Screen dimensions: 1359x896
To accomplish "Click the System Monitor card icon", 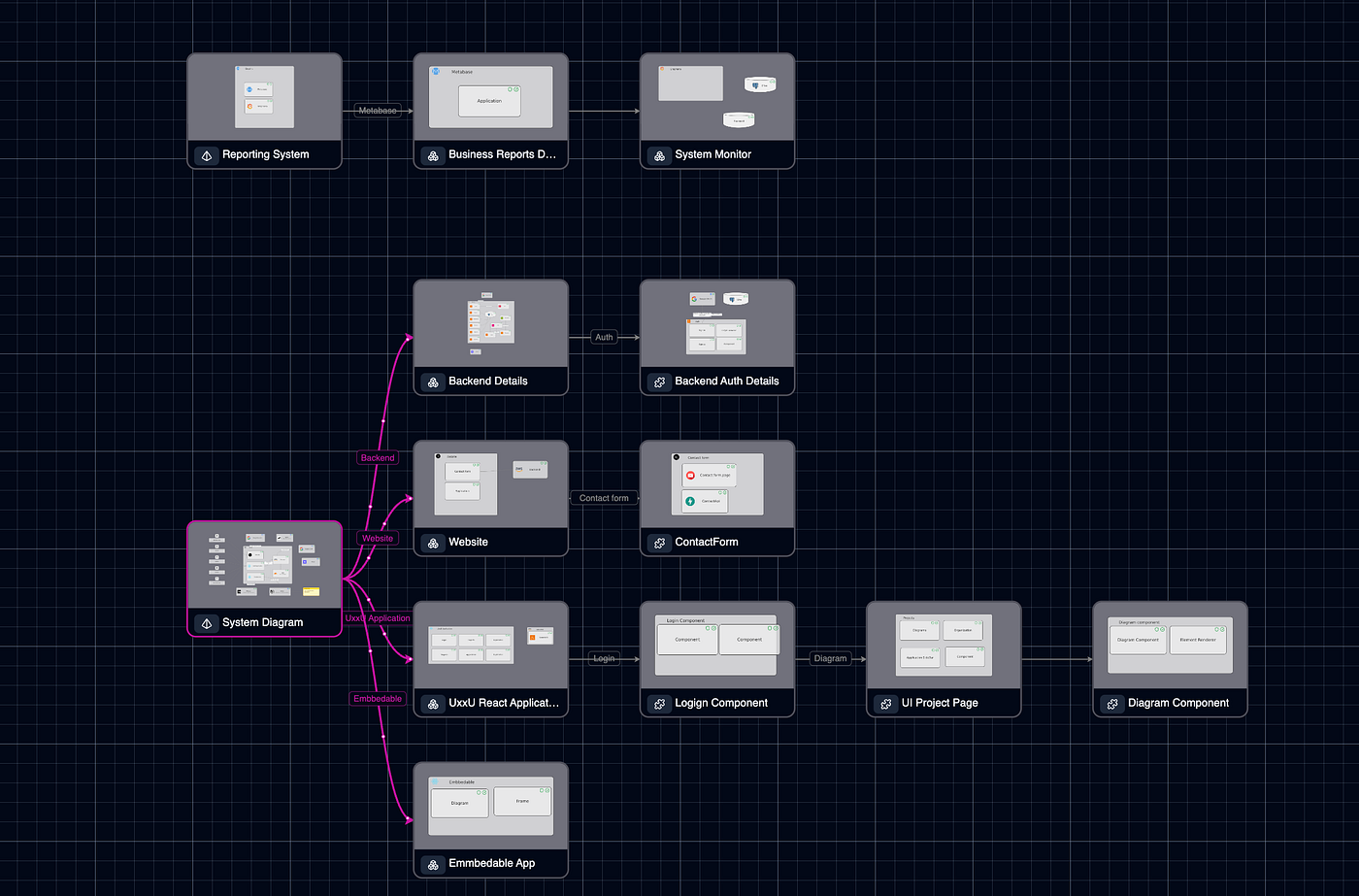I will click(660, 155).
